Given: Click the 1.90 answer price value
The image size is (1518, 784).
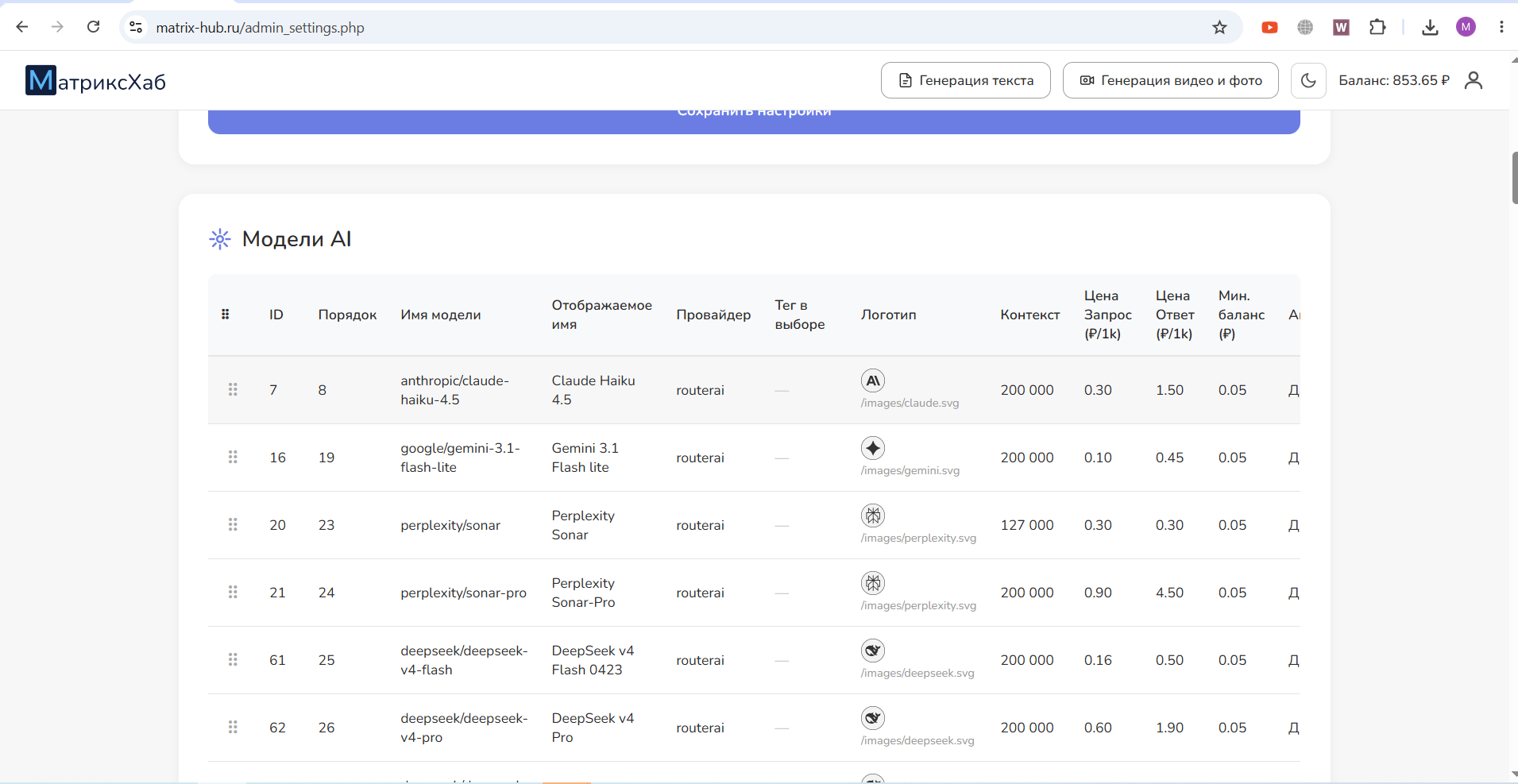Looking at the screenshot, I should [1169, 728].
